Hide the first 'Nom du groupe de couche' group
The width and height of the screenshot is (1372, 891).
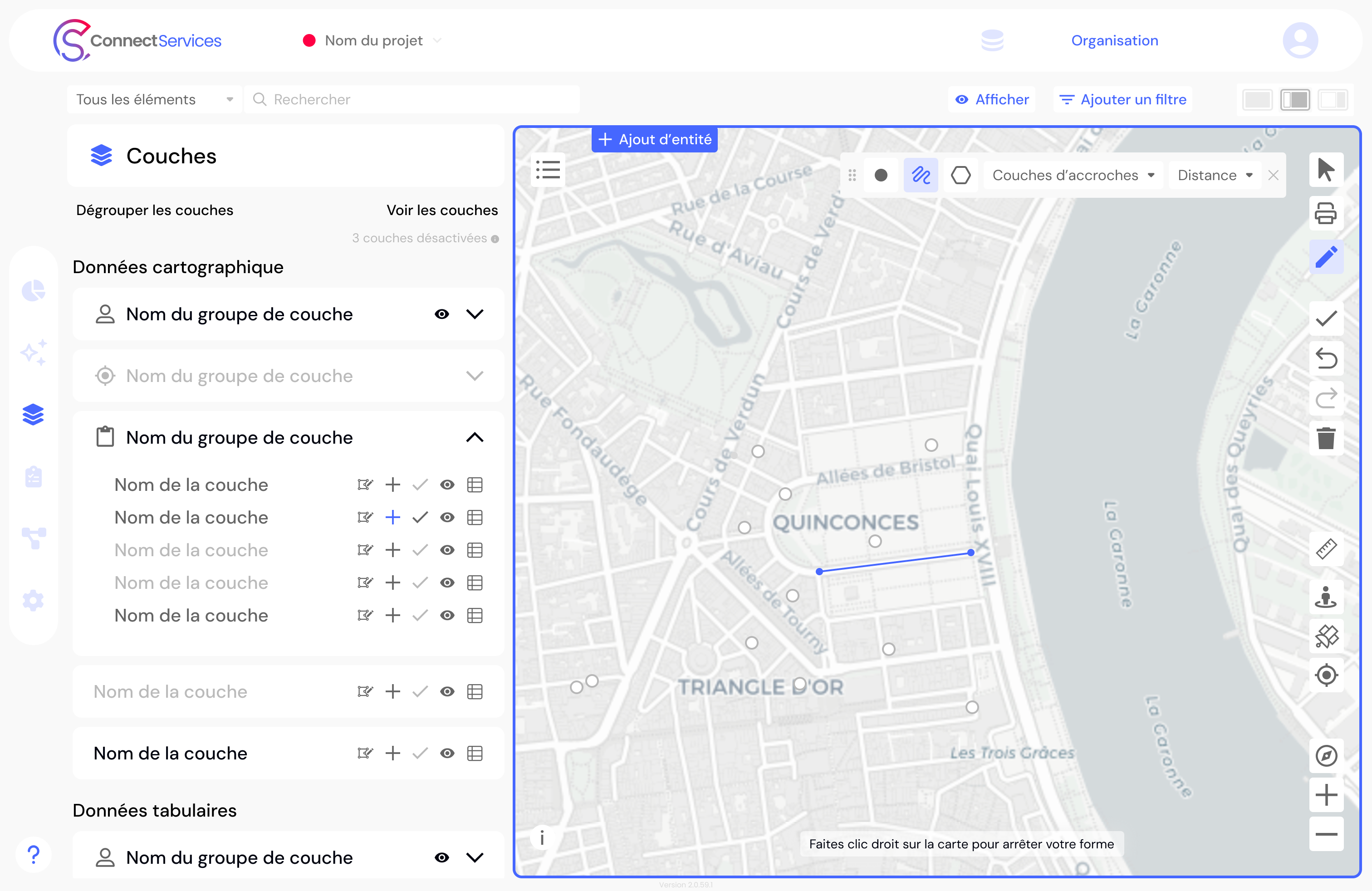coord(441,314)
